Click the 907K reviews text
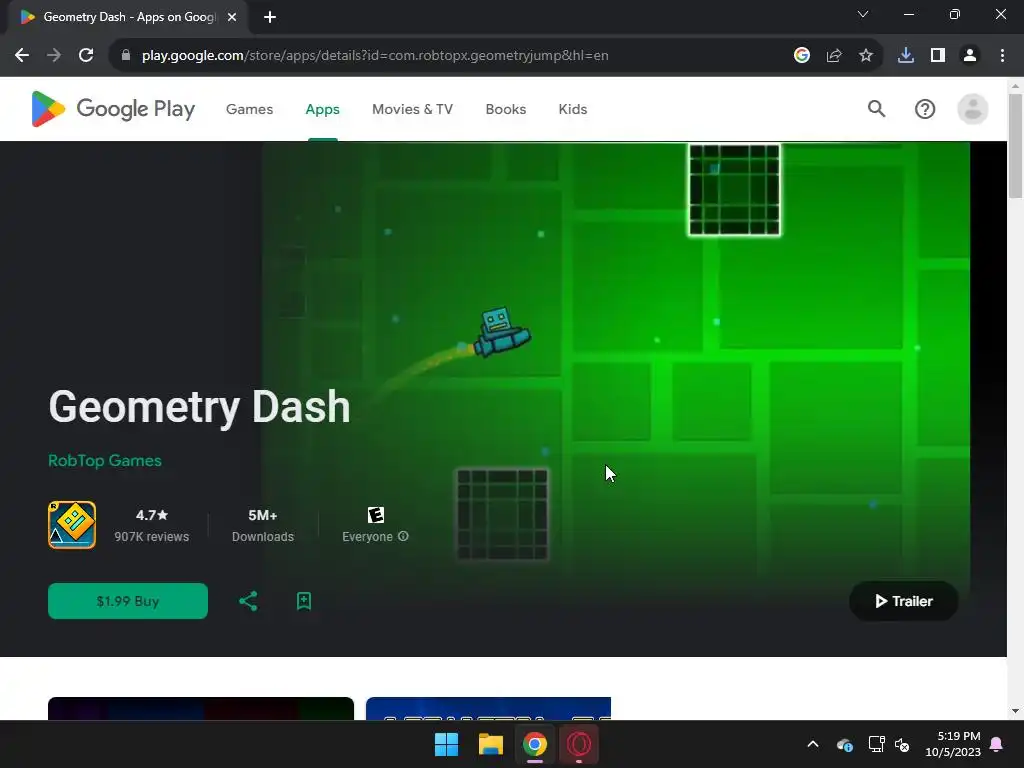The height and width of the screenshot is (768, 1024). pyautogui.click(x=152, y=536)
